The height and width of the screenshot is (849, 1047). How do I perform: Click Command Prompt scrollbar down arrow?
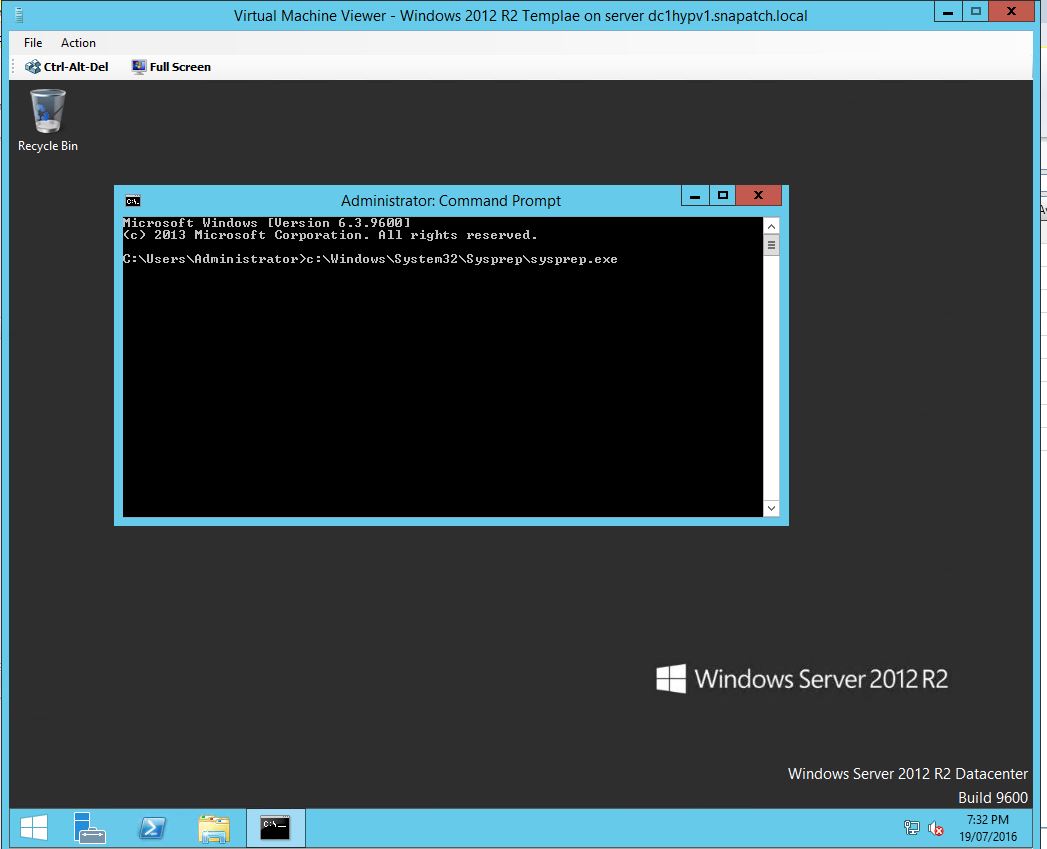pyautogui.click(x=771, y=508)
